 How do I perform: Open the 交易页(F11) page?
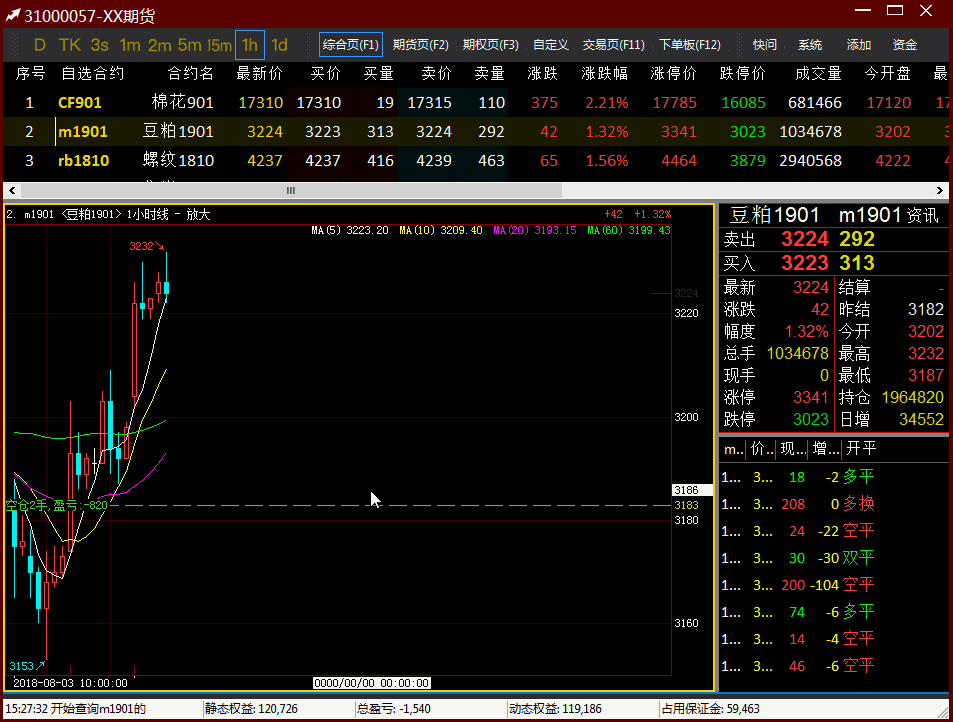613,45
